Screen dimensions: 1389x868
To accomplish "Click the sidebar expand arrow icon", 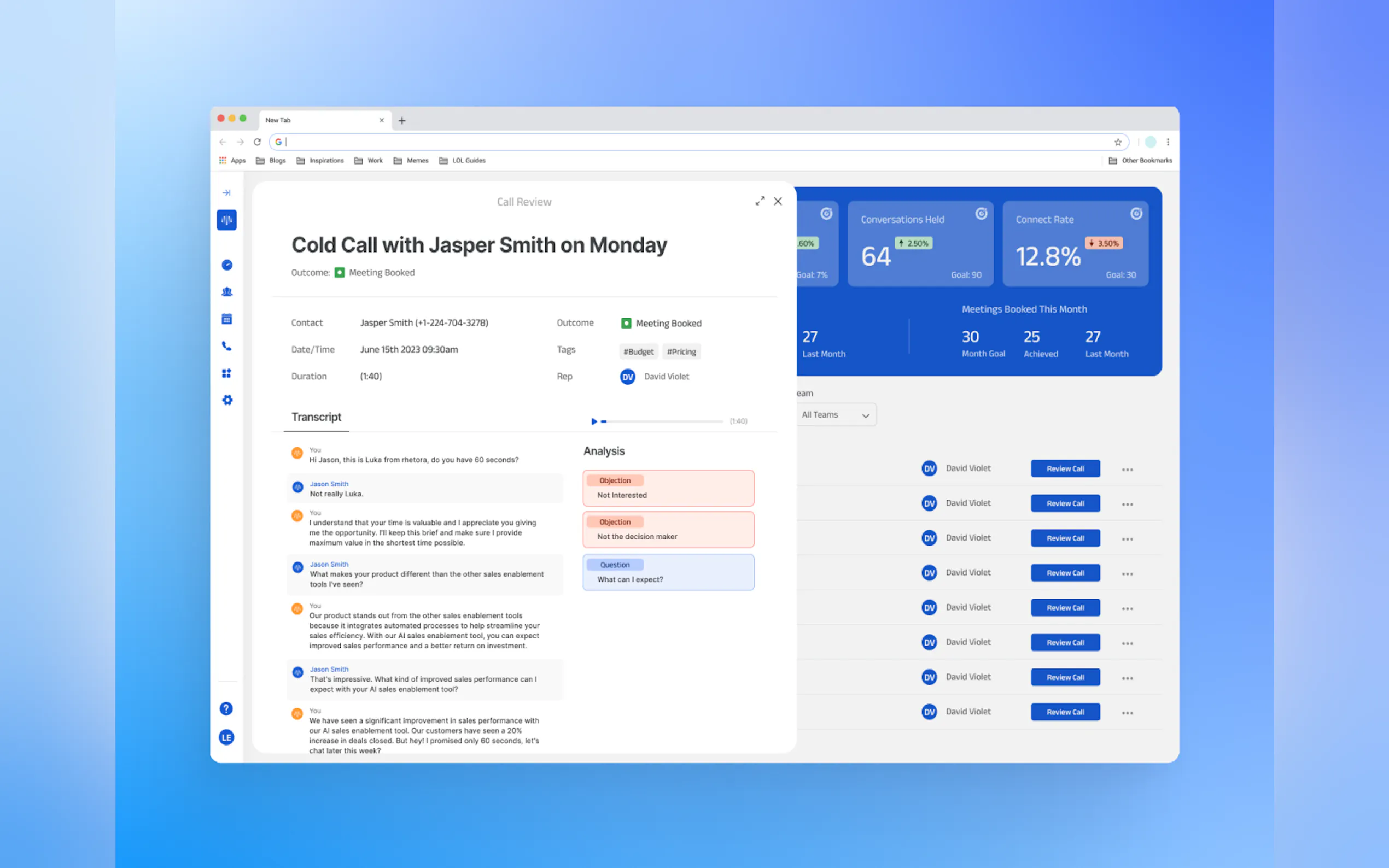I will click(226, 193).
